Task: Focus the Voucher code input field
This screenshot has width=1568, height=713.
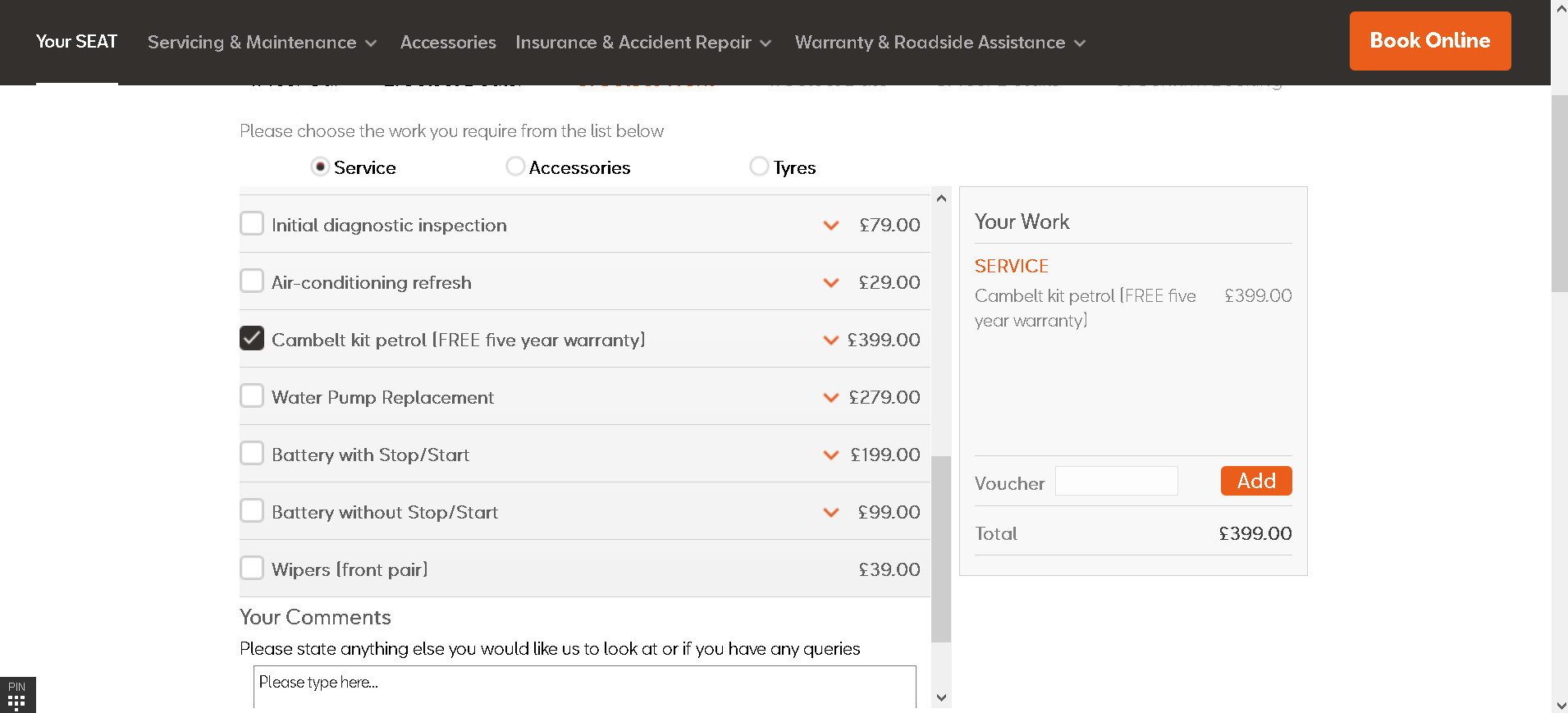Action: (x=1116, y=481)
